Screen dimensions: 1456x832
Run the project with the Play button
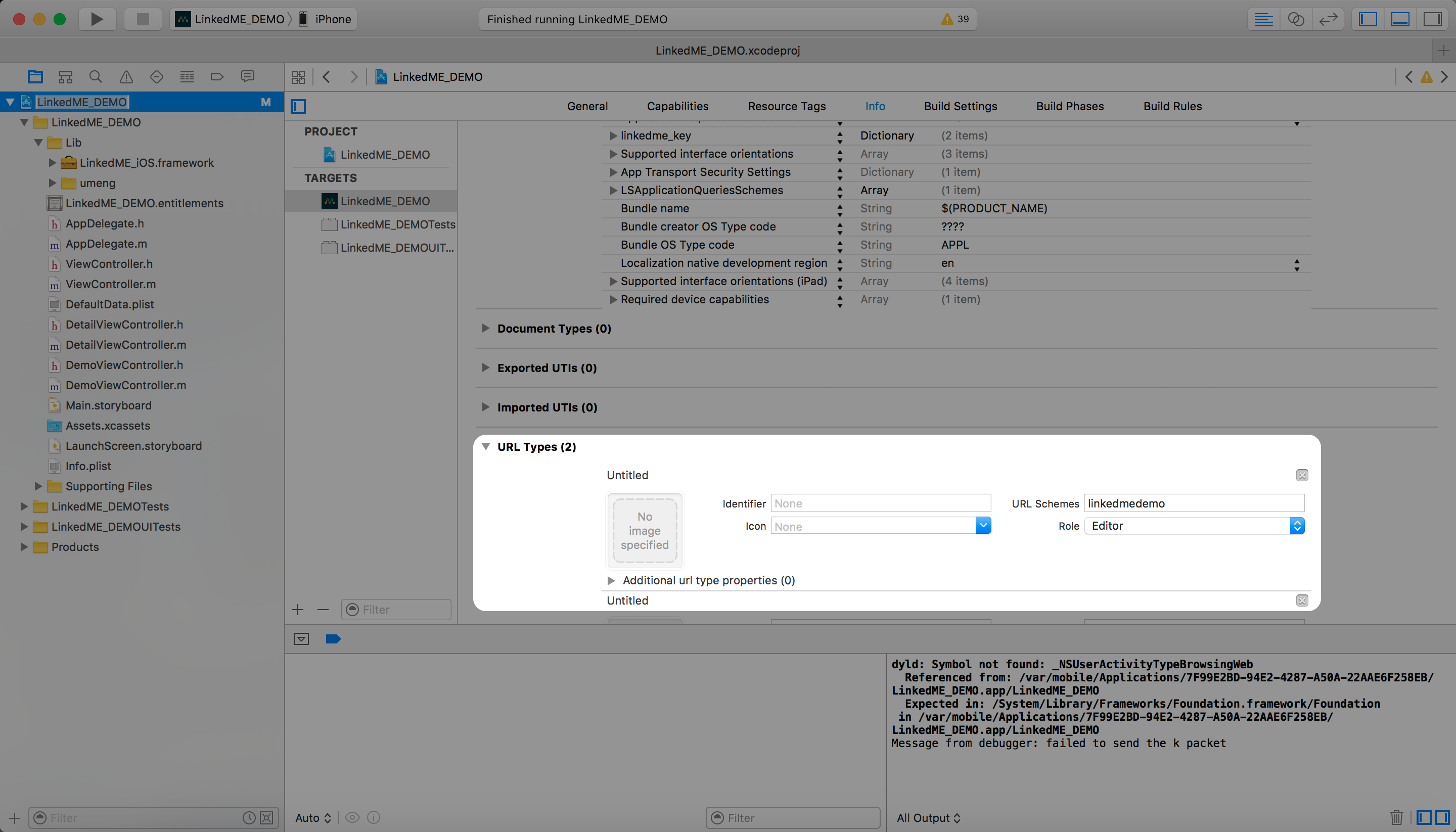(97, 19)
